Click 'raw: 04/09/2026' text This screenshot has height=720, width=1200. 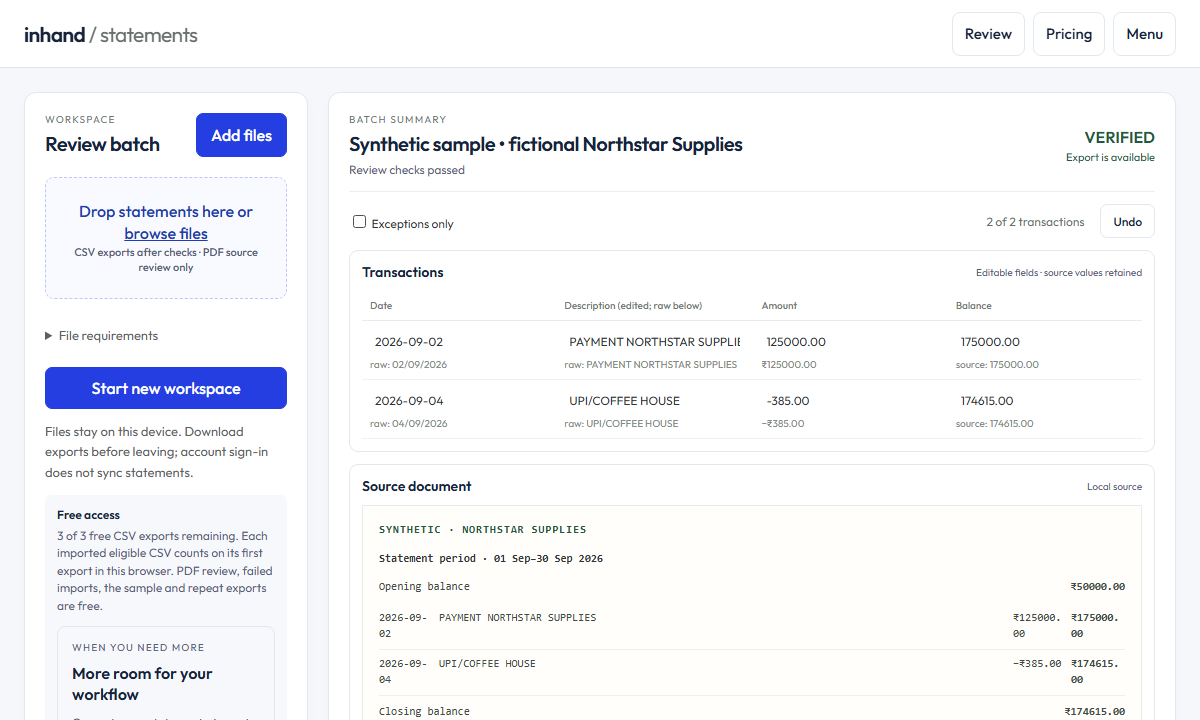coord(409,424)
